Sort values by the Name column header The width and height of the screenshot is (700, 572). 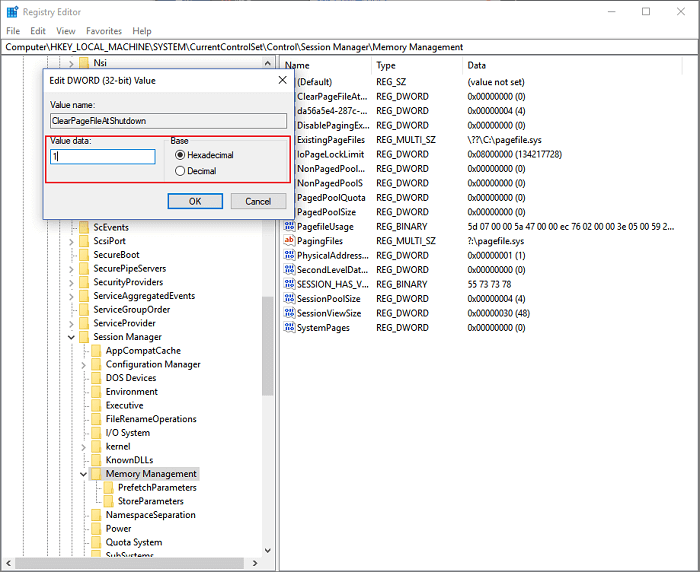pyautogui.click(x=326, y=65)
